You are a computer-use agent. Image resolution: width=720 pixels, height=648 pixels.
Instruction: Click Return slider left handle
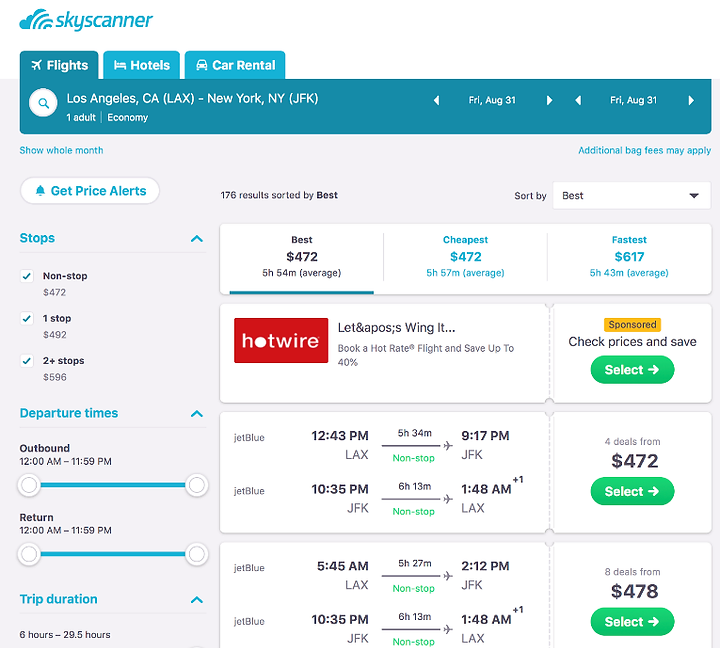(x=29, y=554)
